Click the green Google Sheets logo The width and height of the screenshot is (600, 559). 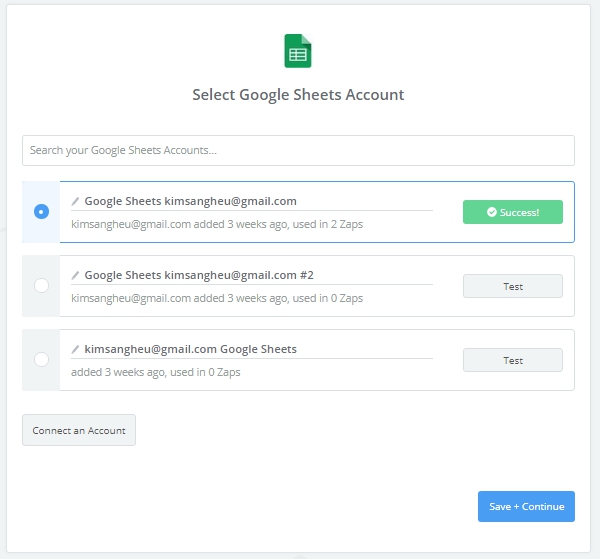pos(298,52)
